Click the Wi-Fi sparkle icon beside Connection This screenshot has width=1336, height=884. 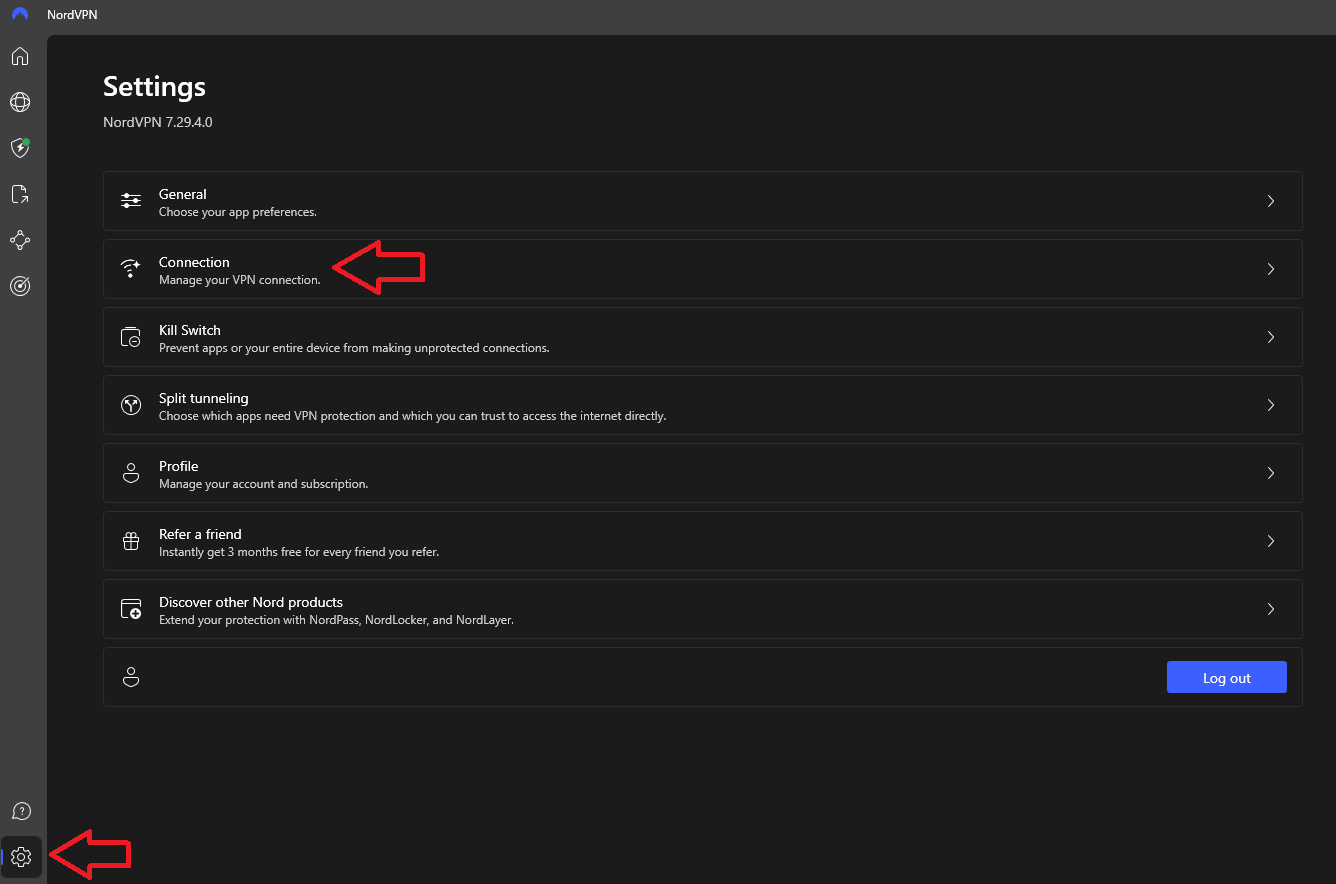(x=131, y=269)
